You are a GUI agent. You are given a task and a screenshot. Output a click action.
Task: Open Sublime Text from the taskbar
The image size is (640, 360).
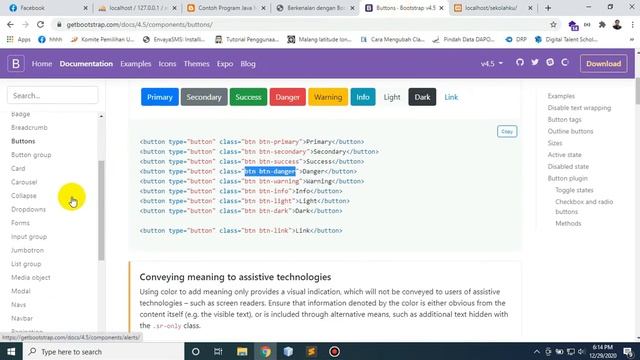[311, 351]
